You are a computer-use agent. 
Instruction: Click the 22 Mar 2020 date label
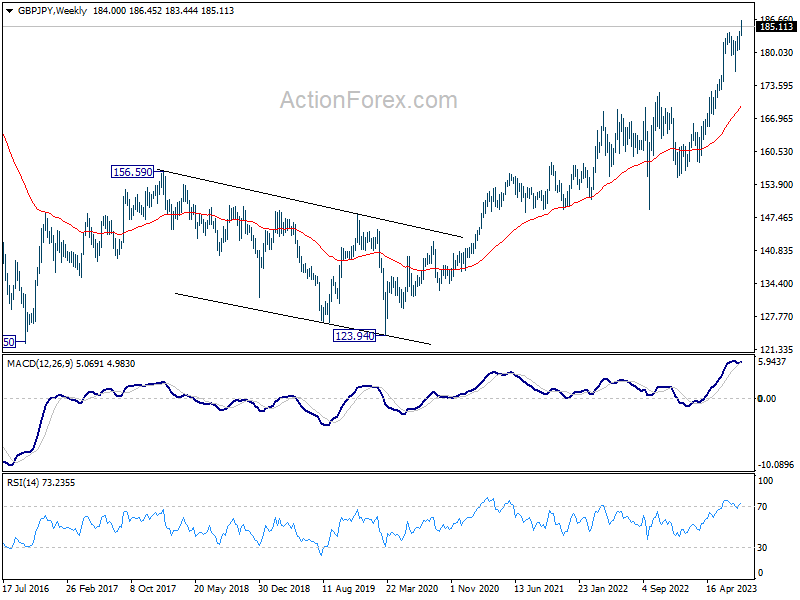coord(412,588)
